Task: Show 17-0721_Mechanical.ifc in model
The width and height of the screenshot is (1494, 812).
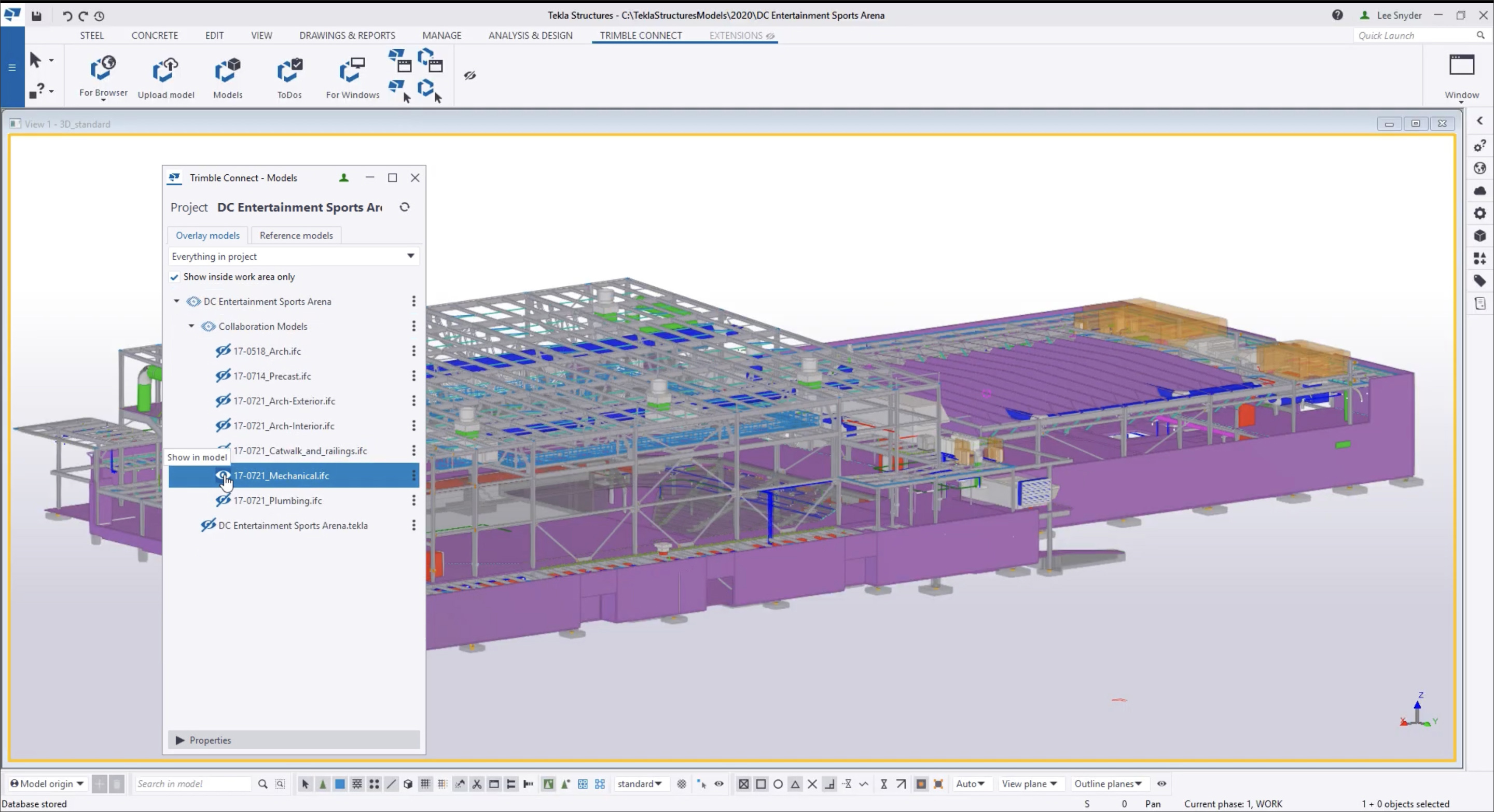Action: (x=223, y=475)
